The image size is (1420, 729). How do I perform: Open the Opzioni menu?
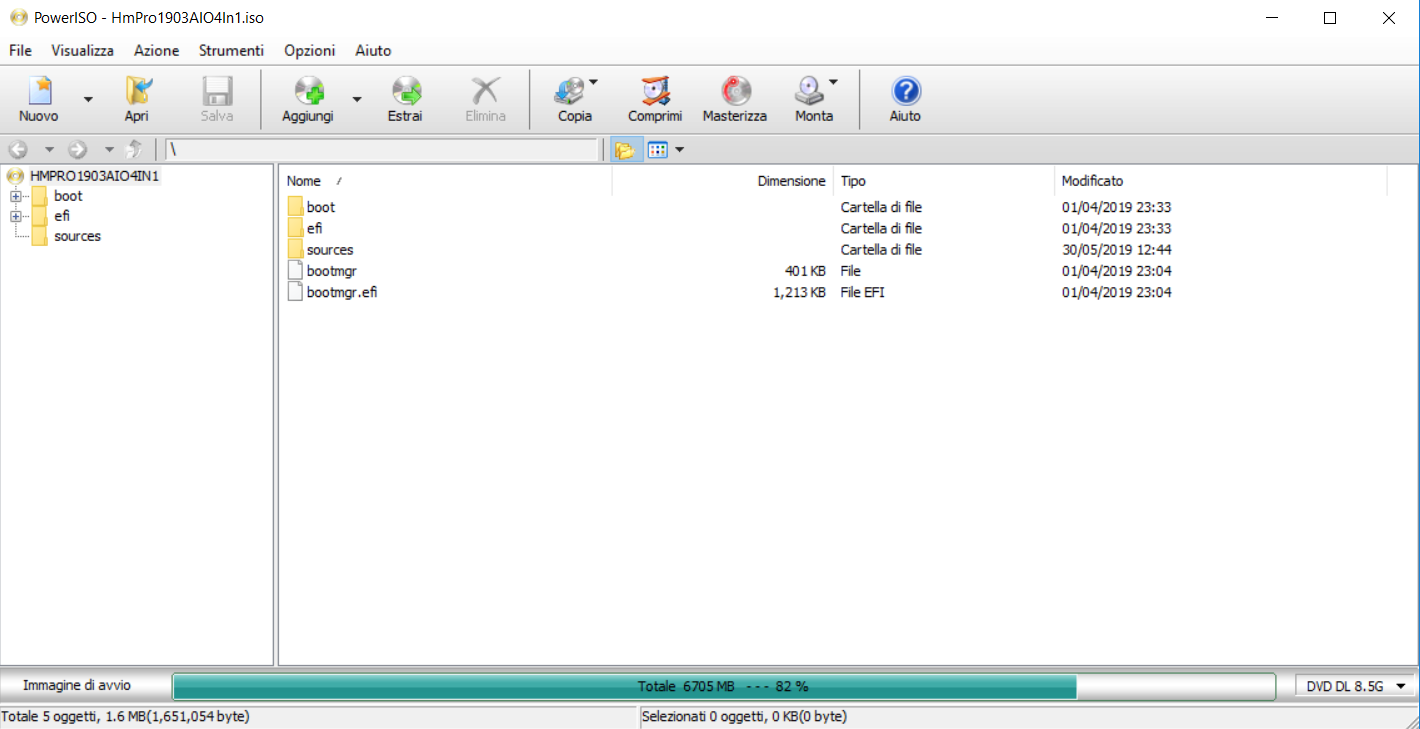tap(310, 50)
